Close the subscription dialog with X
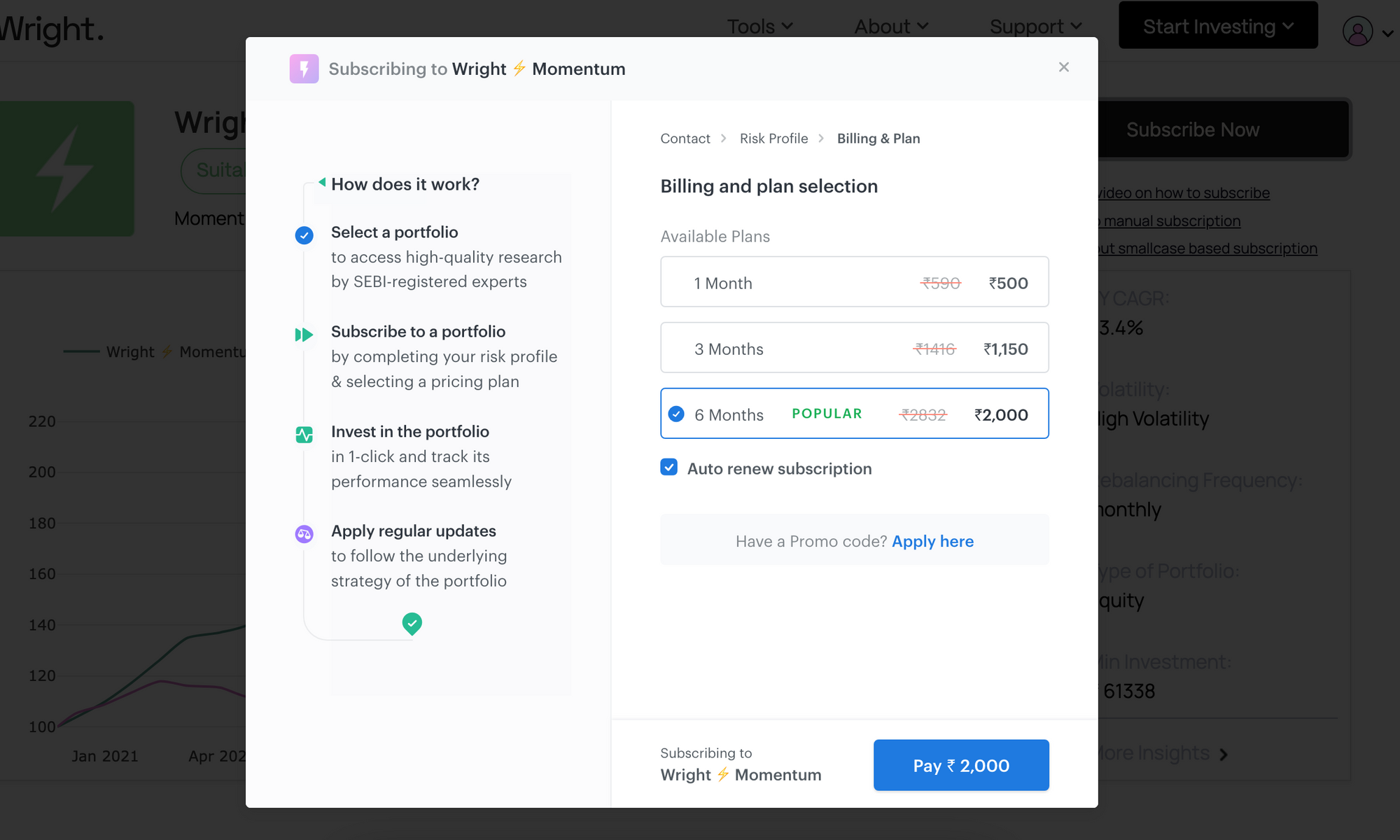 (x=1063, y=67)
